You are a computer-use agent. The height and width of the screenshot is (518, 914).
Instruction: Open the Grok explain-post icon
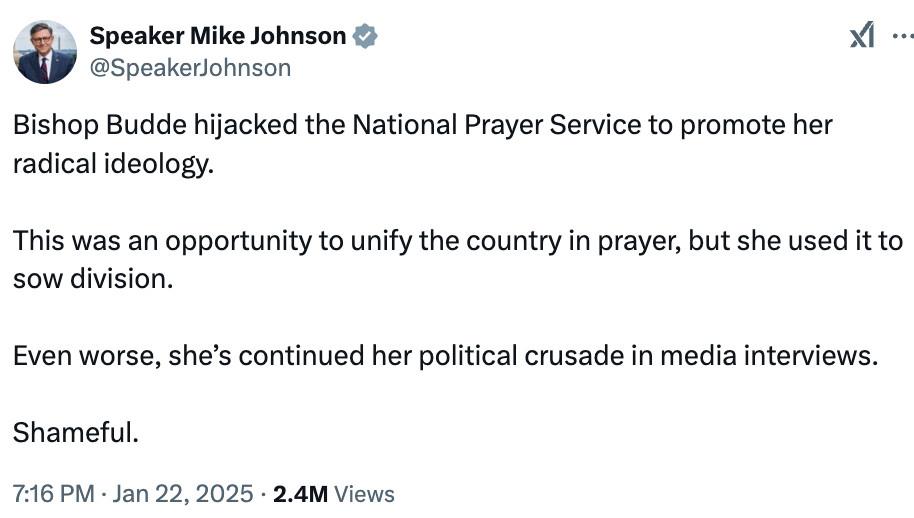pos(861,37)
